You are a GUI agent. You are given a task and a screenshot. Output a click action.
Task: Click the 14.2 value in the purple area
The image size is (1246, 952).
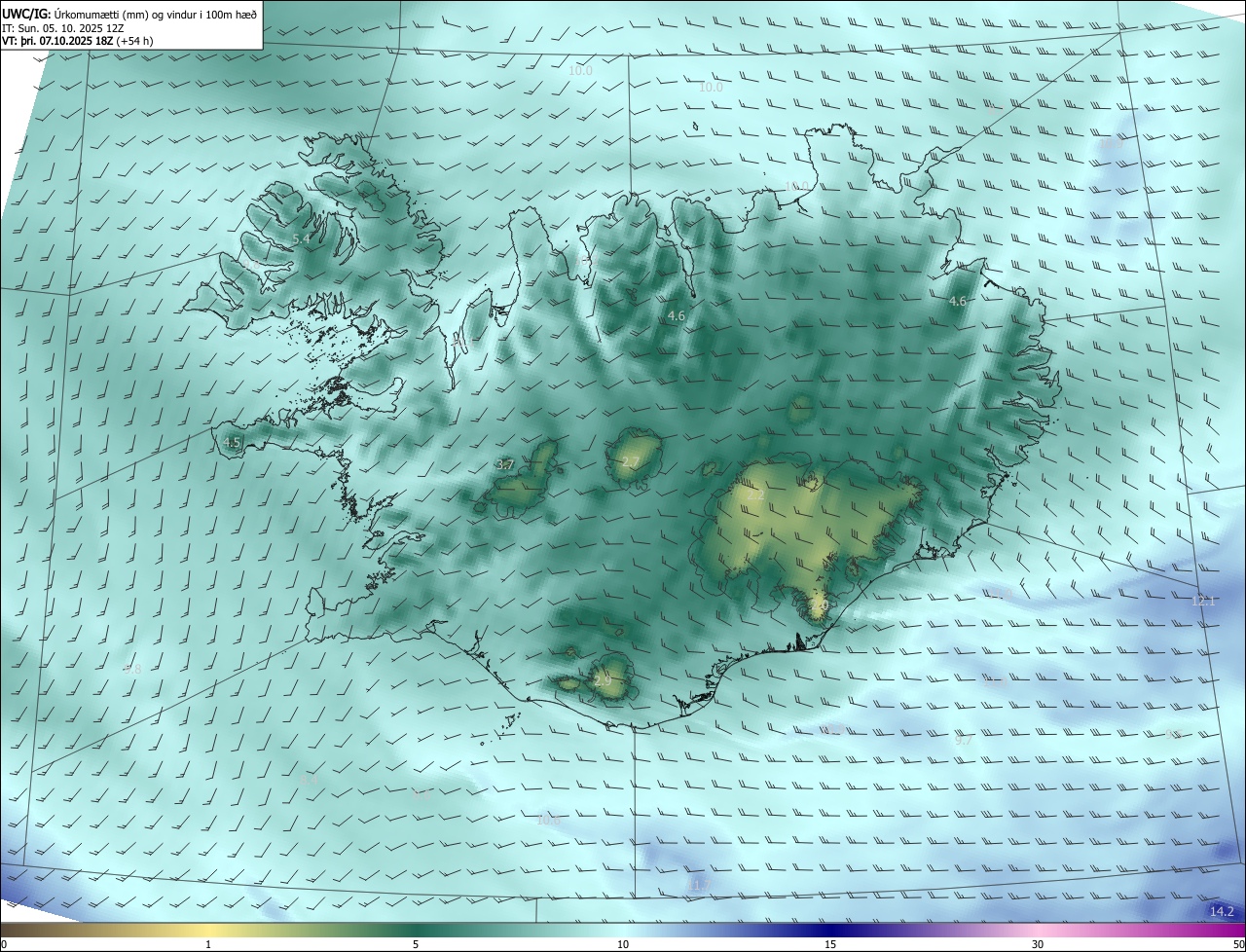click(1222, 912)
